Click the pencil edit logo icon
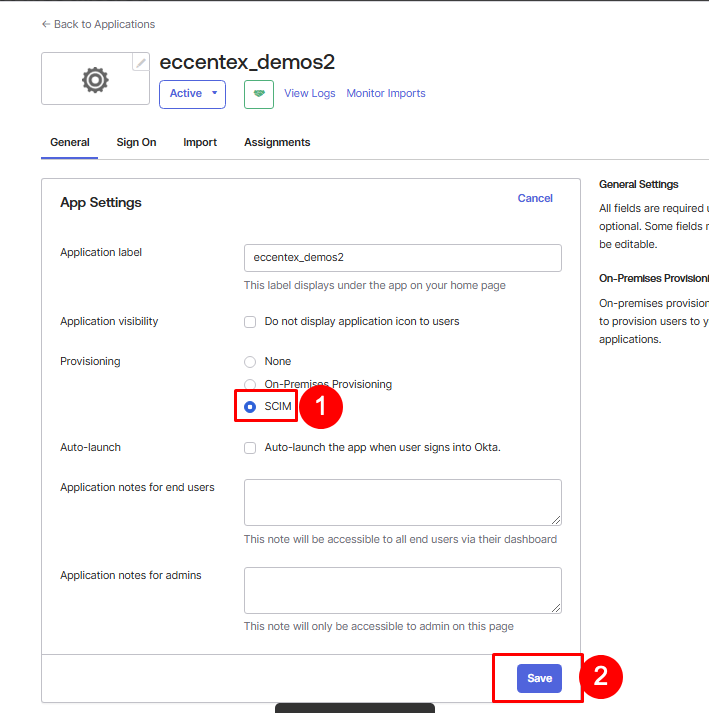This screenshot has width=709, height=713. pyautogui.click(x=141, y=62)
